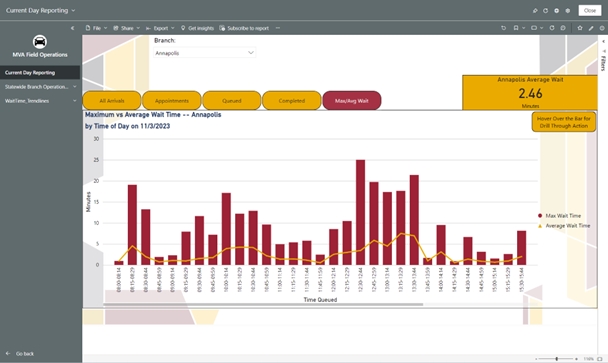Click the bar for 15:30-15:44
The height and width of the screenshot is (363, 608).
pyautogui.click(x=522, y=248)
